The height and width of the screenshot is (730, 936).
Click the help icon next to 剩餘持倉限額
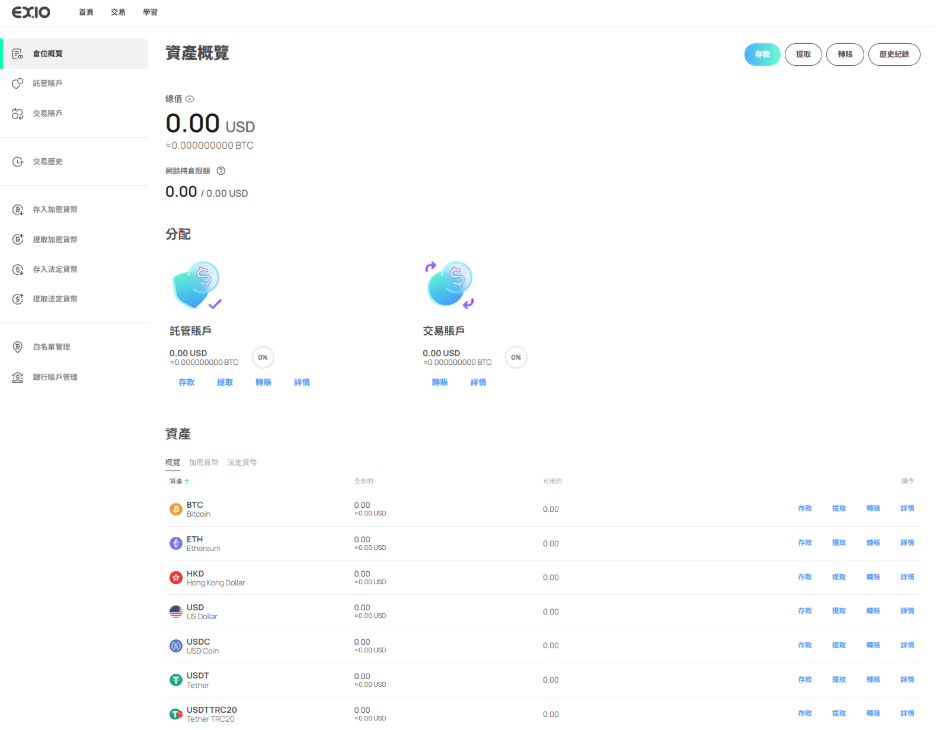coord(220,171)
